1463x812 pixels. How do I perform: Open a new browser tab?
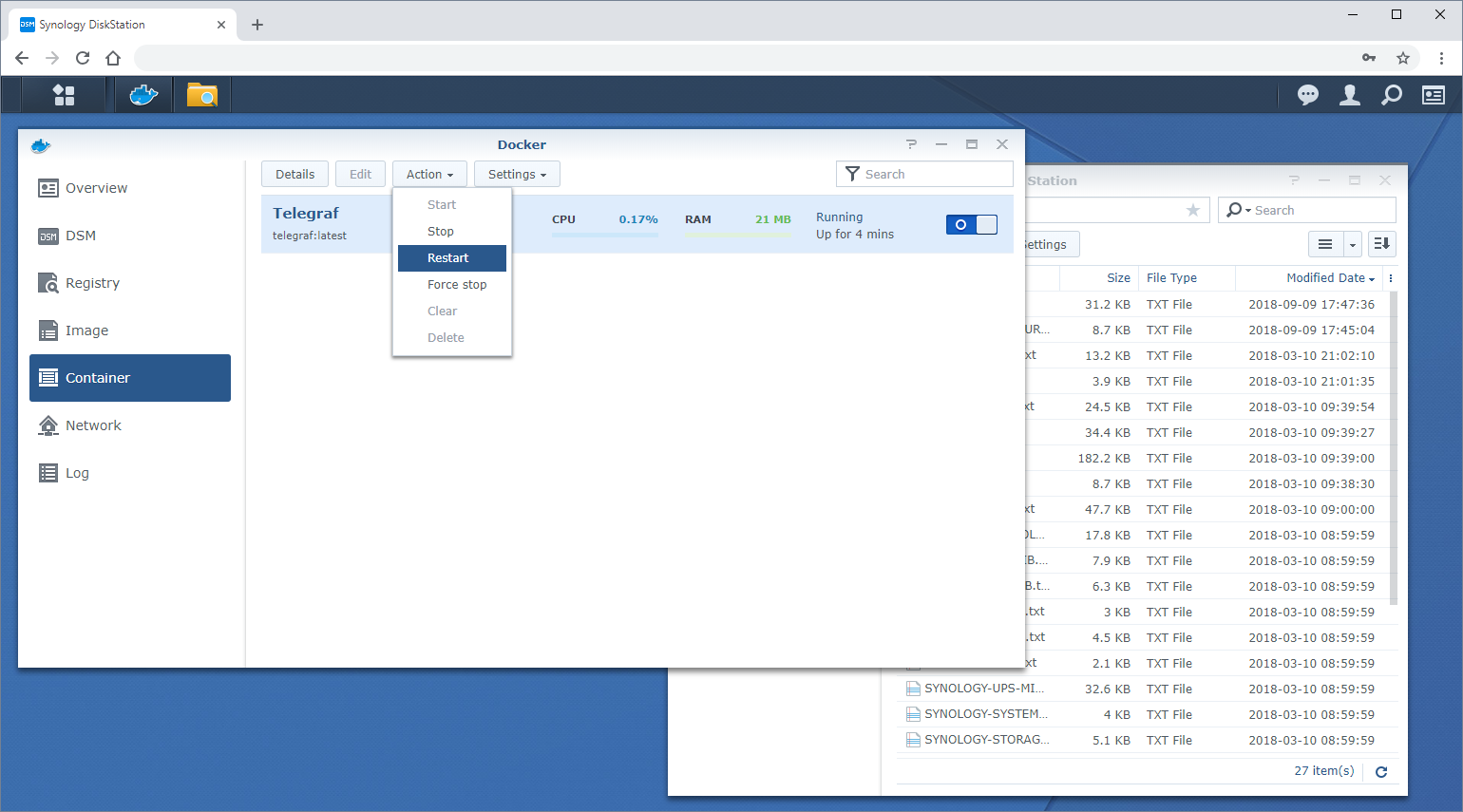click(x=257, y=25)
